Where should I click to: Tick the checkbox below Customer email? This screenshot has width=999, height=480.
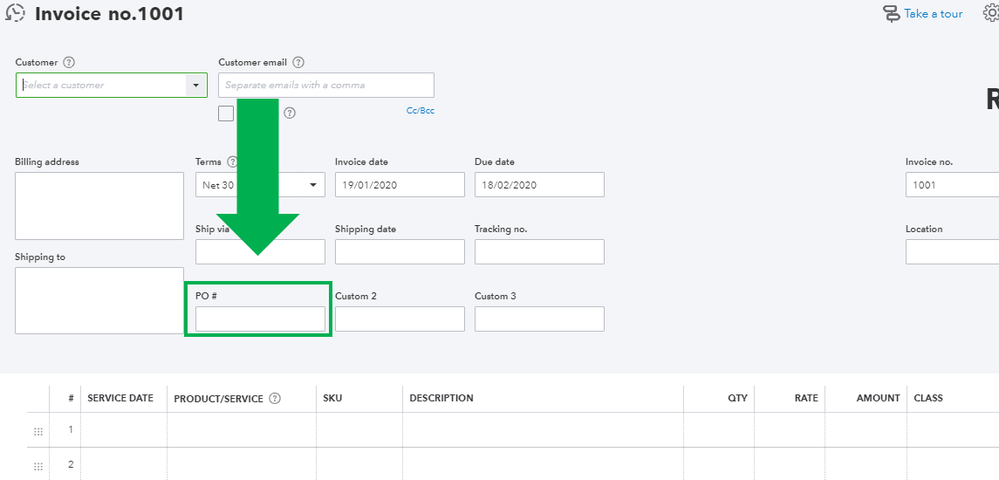[226, 113]
